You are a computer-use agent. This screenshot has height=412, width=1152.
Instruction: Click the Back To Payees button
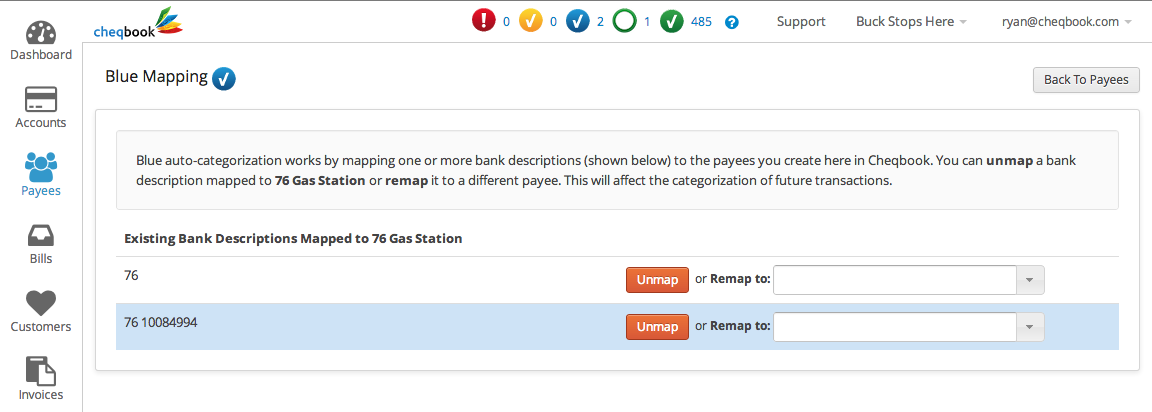click(x=1085, y=80)
